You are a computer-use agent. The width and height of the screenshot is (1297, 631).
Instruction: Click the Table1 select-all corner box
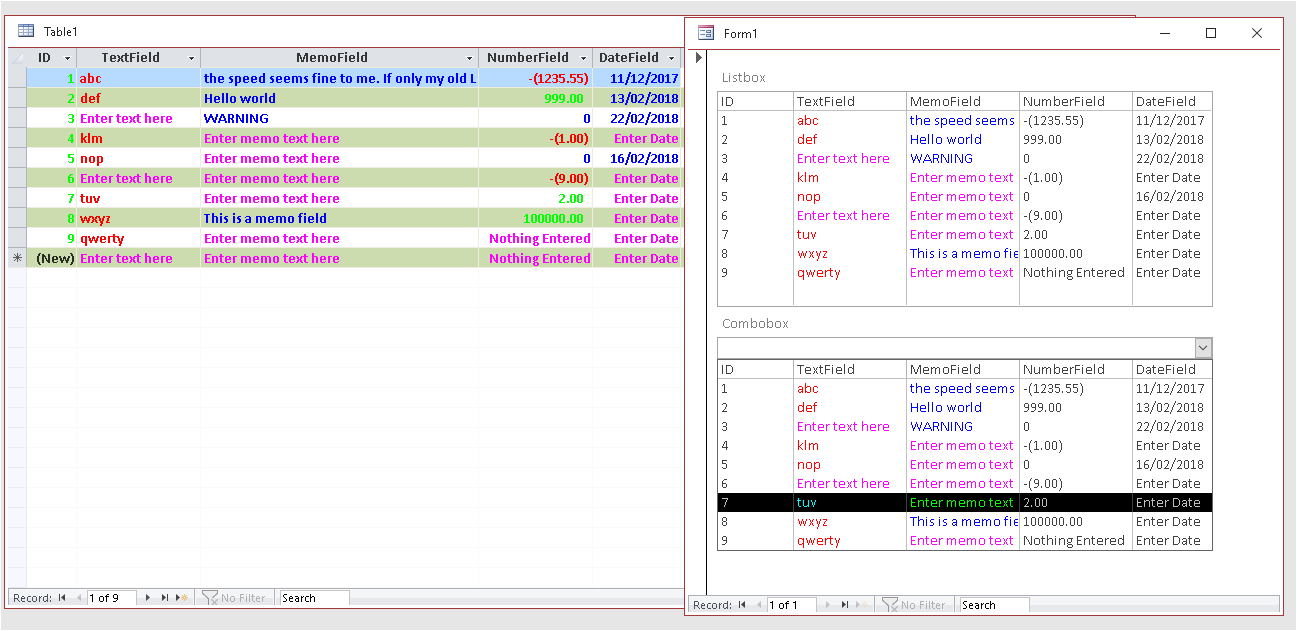click(x=16, y=58)
